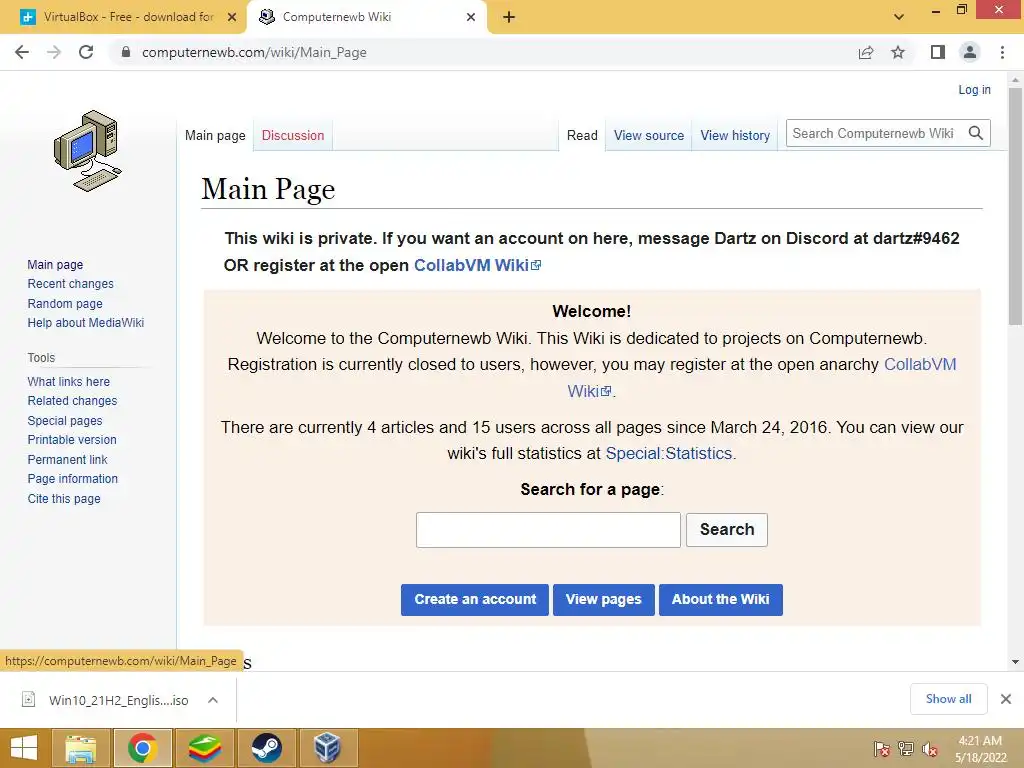This screenshot has width=1024, height=768.
Task: Click the Win10 ISO download file icon
Action: coord(29,699)
